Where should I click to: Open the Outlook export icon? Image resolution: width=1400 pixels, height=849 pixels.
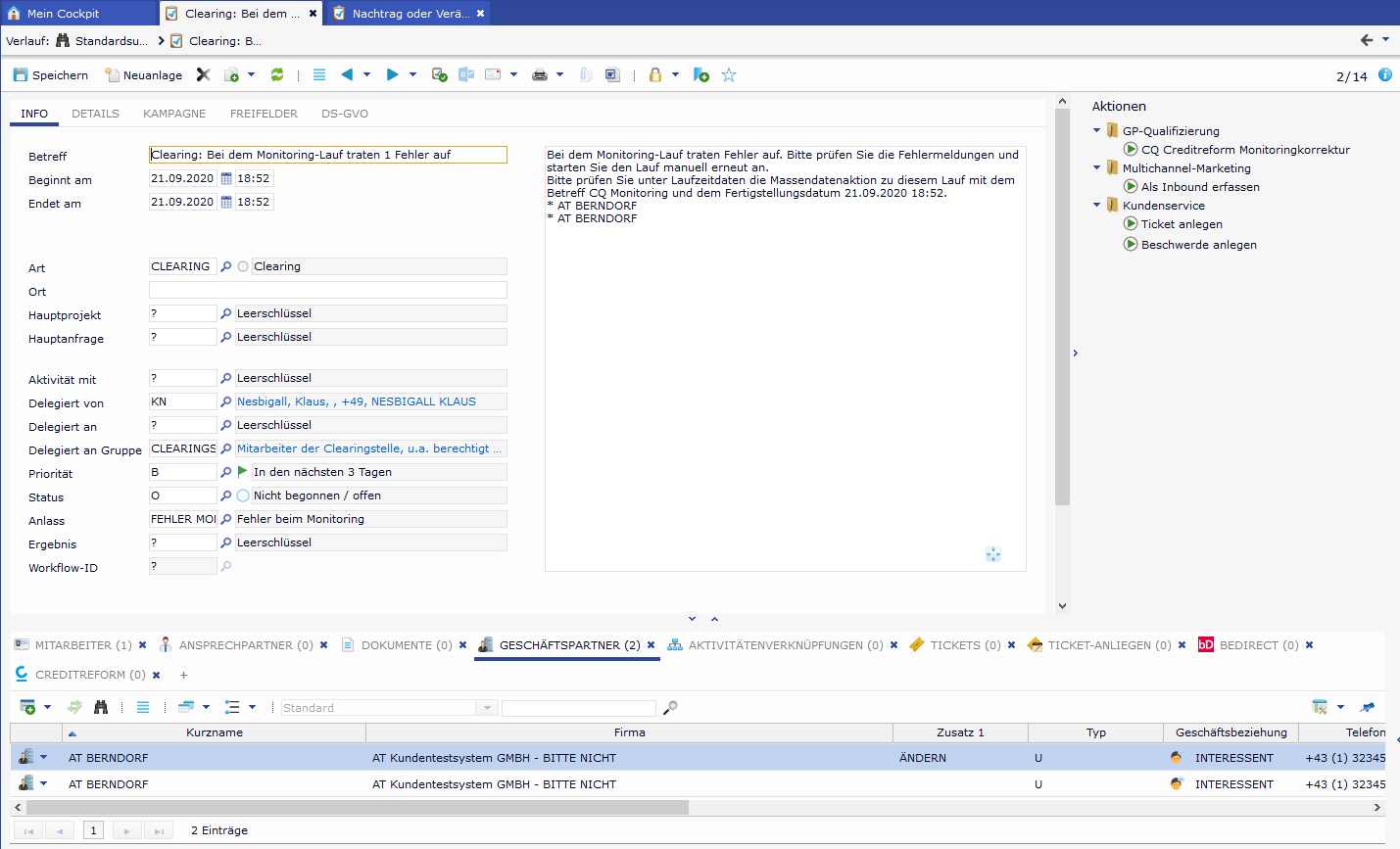click(x=466, y=75)
